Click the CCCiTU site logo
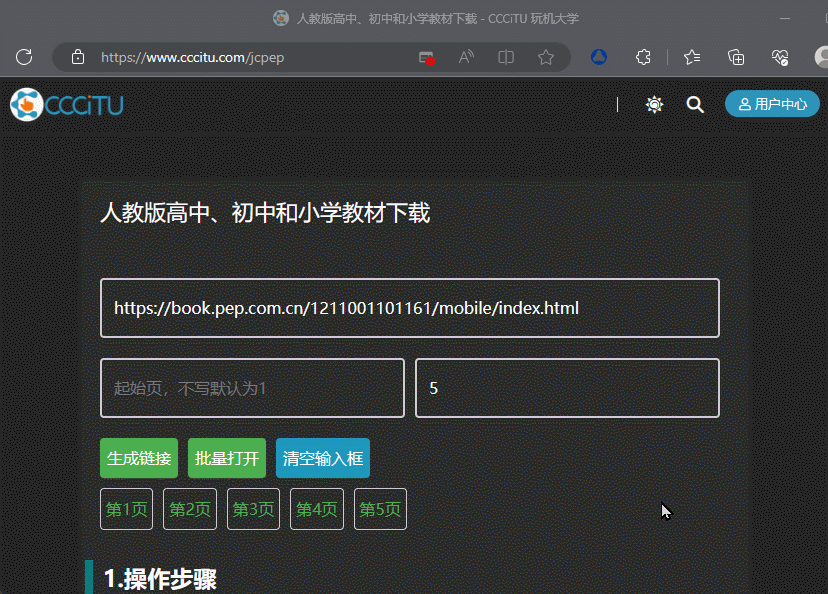 pos(66,104)
